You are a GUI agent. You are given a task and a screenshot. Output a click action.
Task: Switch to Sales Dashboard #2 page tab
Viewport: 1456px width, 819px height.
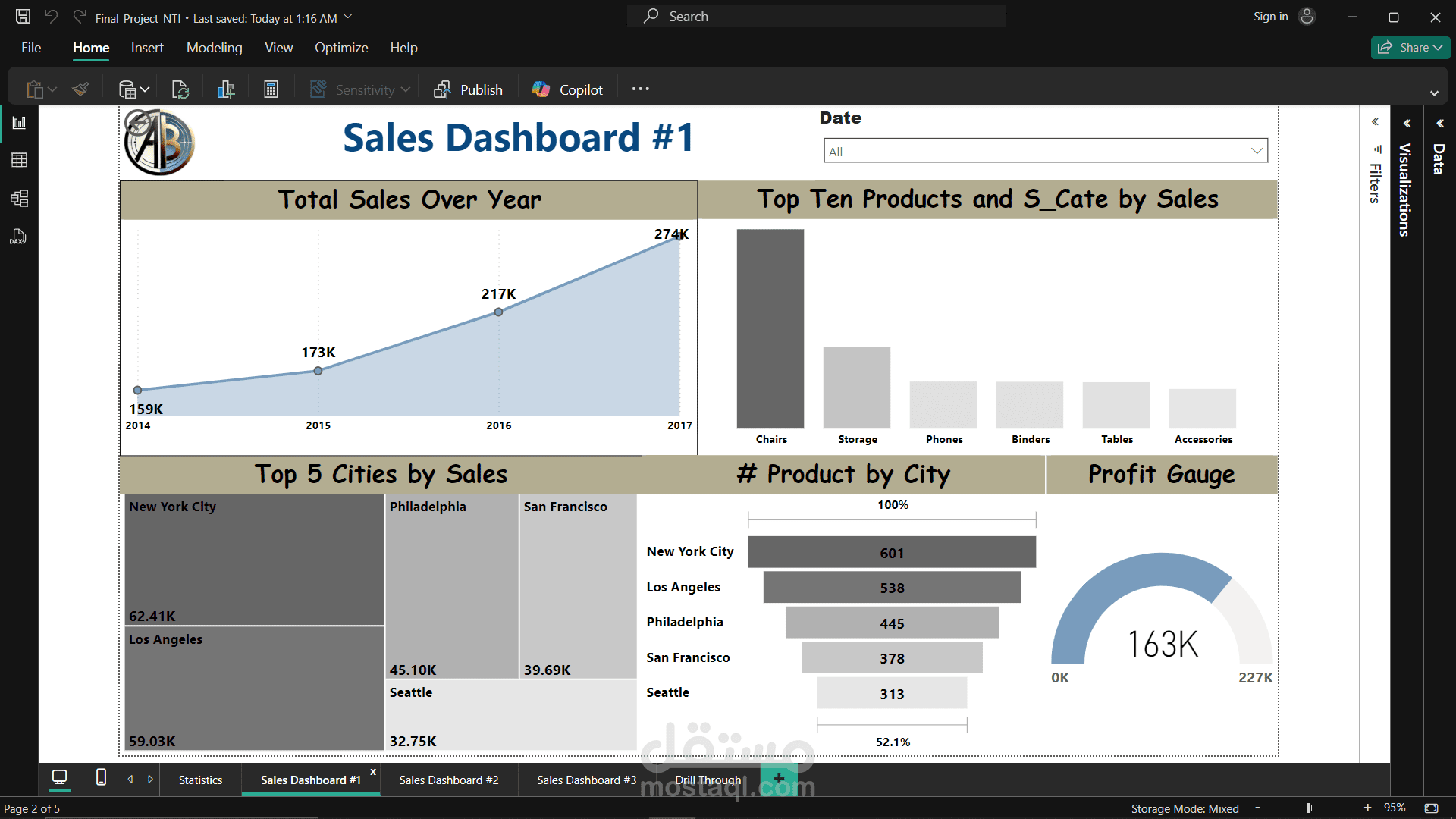[x=448, y=780]
